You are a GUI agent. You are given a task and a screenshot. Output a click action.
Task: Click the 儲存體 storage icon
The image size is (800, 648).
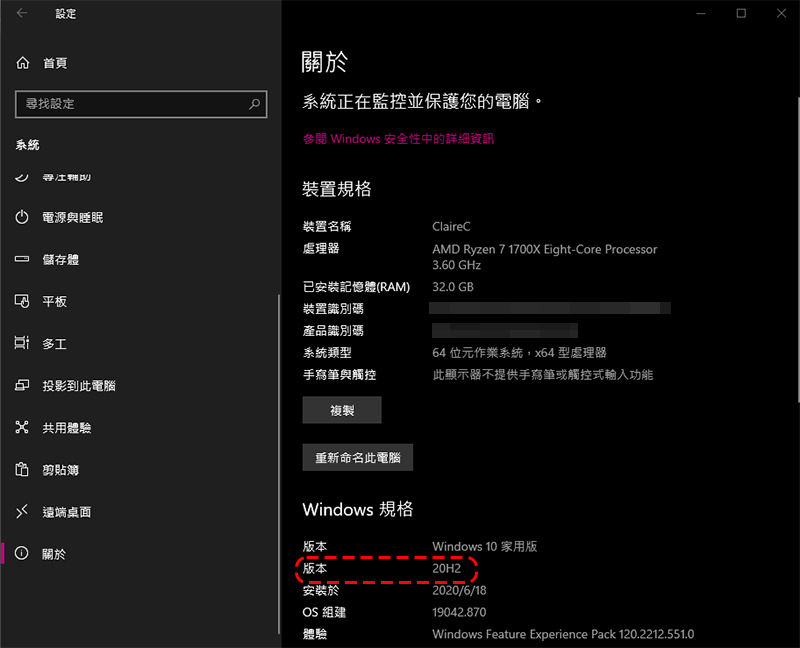point(21,259)
